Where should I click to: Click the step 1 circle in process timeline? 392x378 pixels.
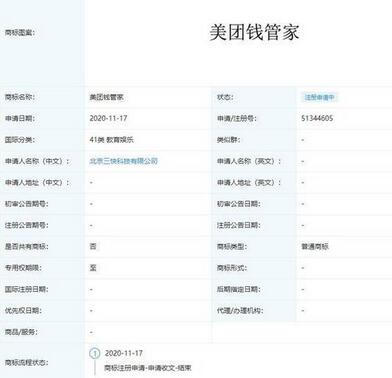click(95, 353)
